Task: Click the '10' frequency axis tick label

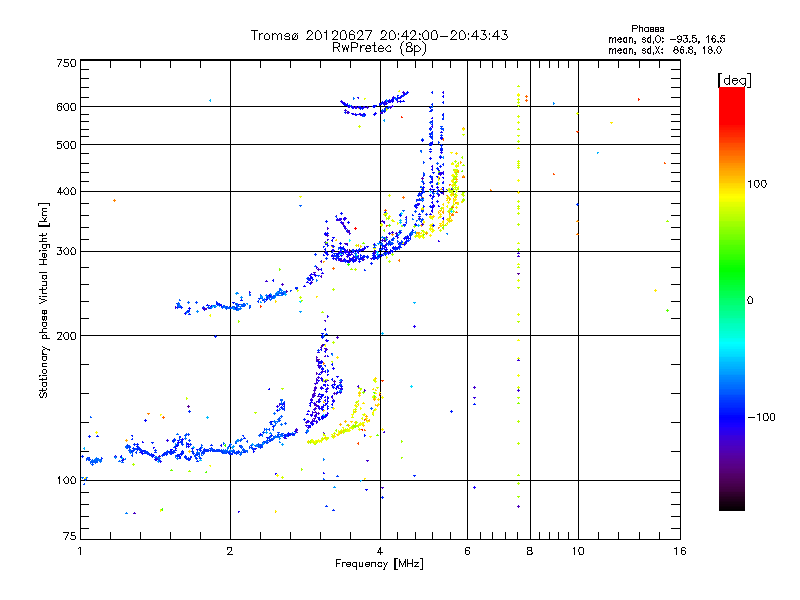Action: pos(578,551)
